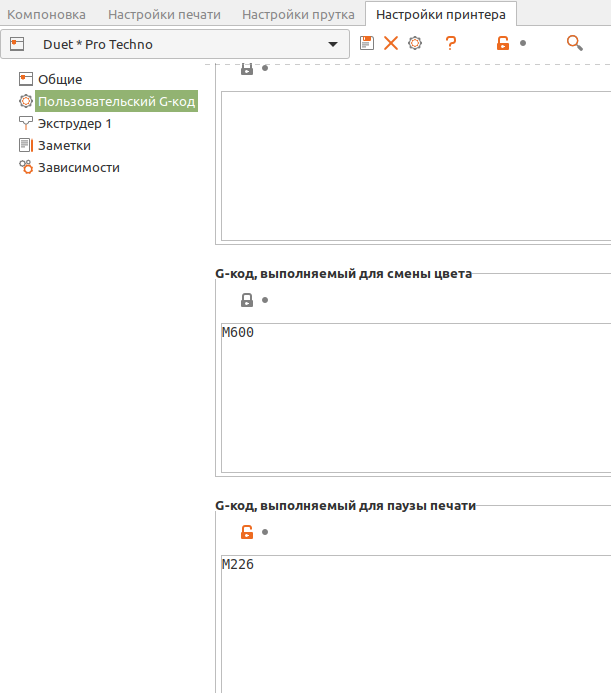Viewport: 611px width, 693px height.
Task: Open the orange question mark help icon
Action: [x=451, y=43]
